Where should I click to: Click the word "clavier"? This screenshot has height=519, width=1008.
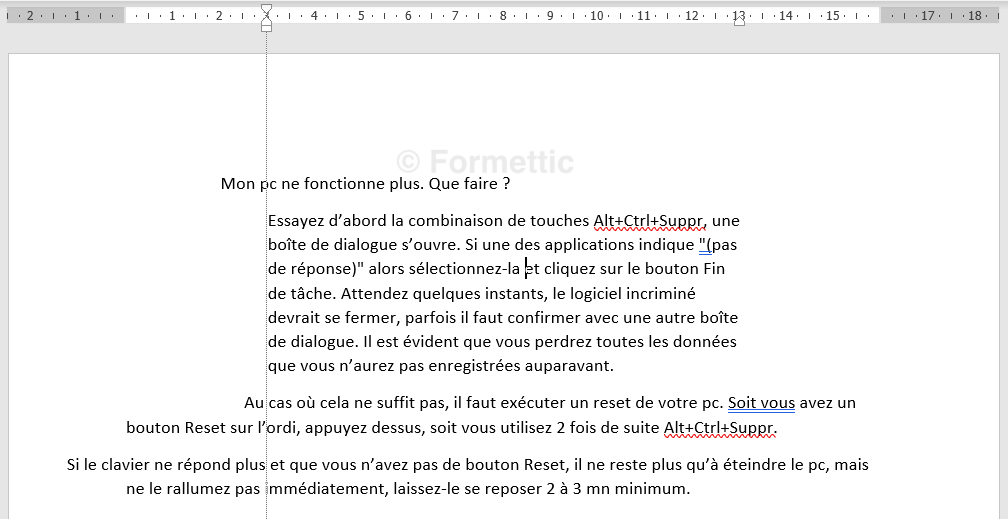pyautogui.click(x=127, y=465)
